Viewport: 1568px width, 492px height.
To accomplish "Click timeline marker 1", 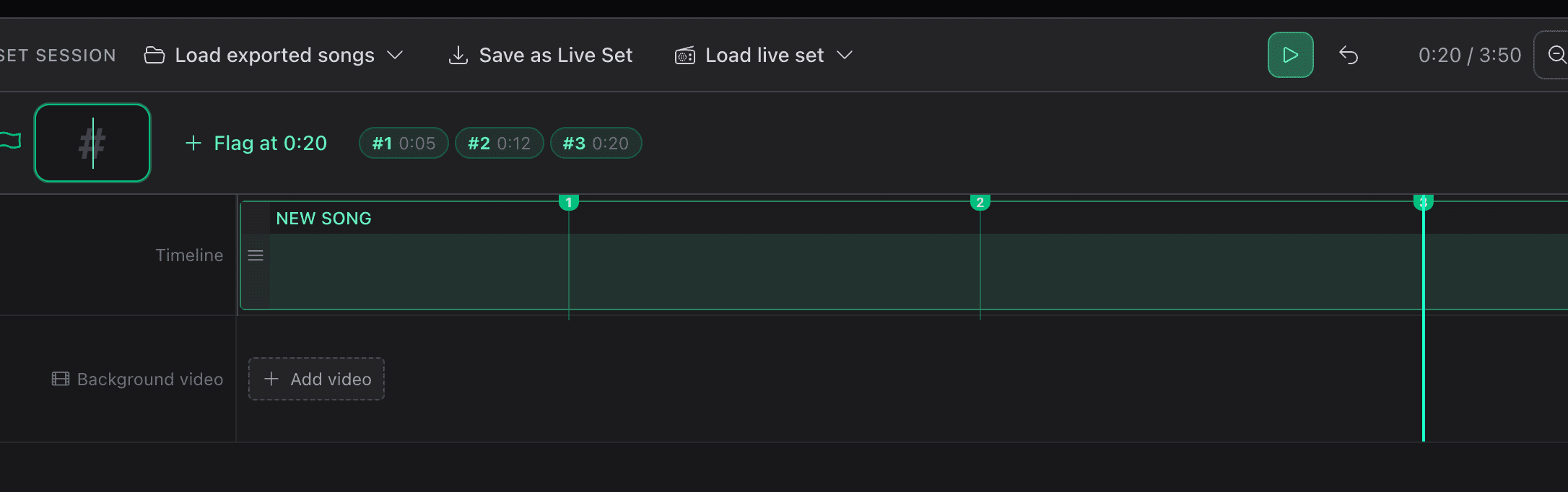I will click(569, 202).
